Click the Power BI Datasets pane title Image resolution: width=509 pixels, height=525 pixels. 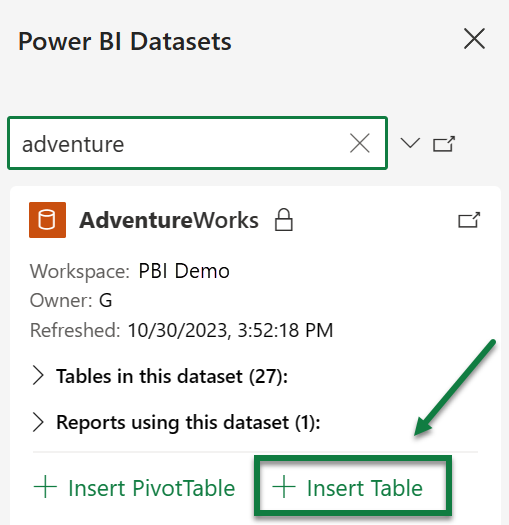(125, 42)
